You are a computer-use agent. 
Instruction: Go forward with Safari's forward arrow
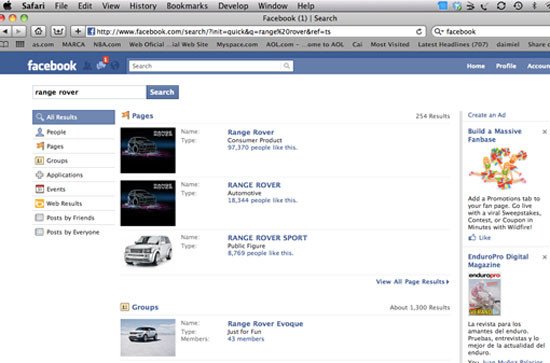(18, 32)
